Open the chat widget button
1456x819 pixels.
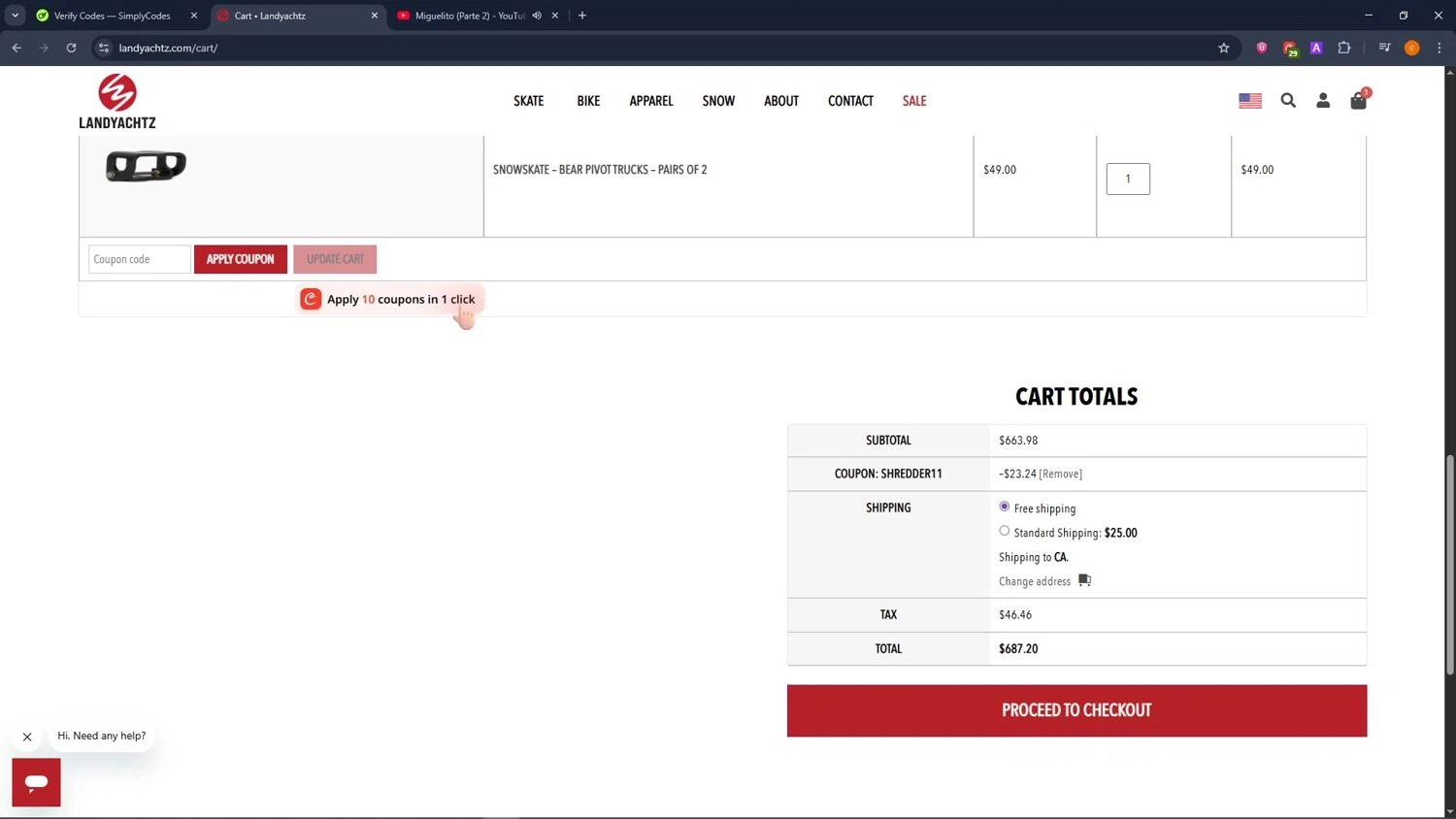37,782
